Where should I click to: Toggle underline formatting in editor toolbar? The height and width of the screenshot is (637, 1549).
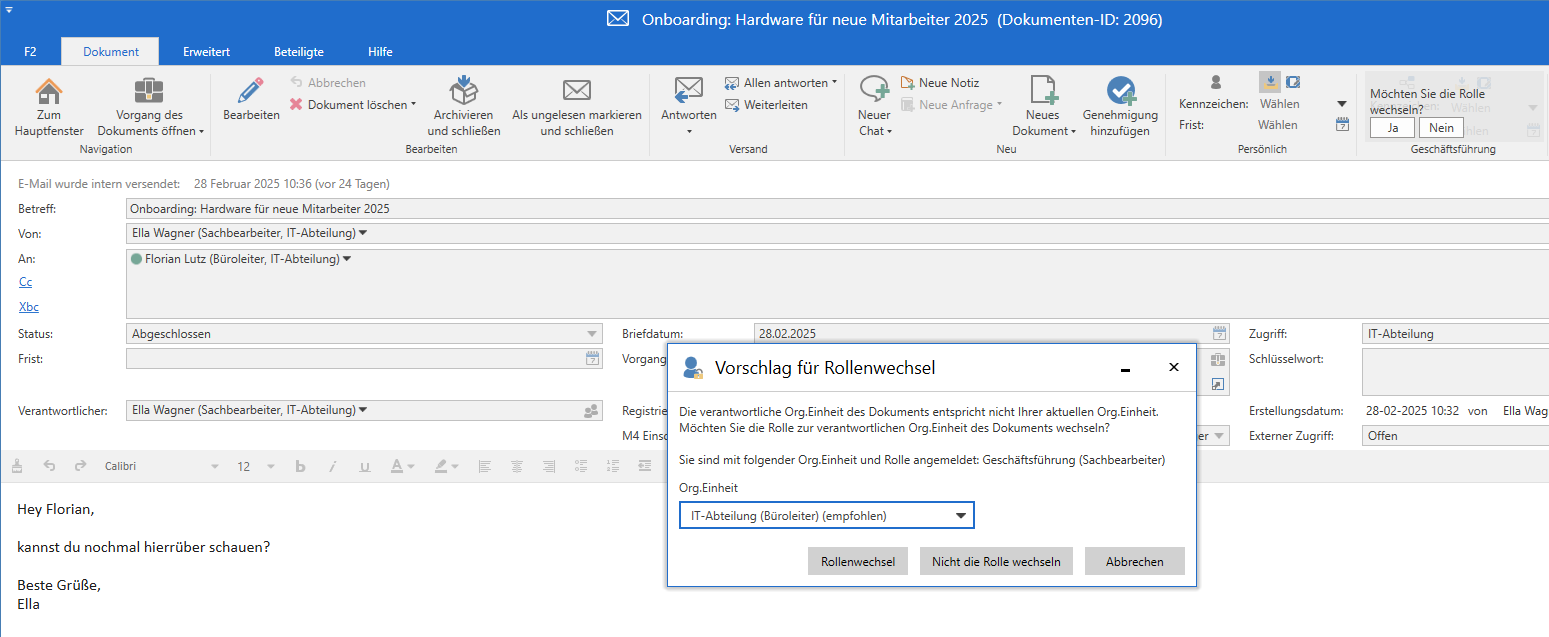(x=364, y=467)
